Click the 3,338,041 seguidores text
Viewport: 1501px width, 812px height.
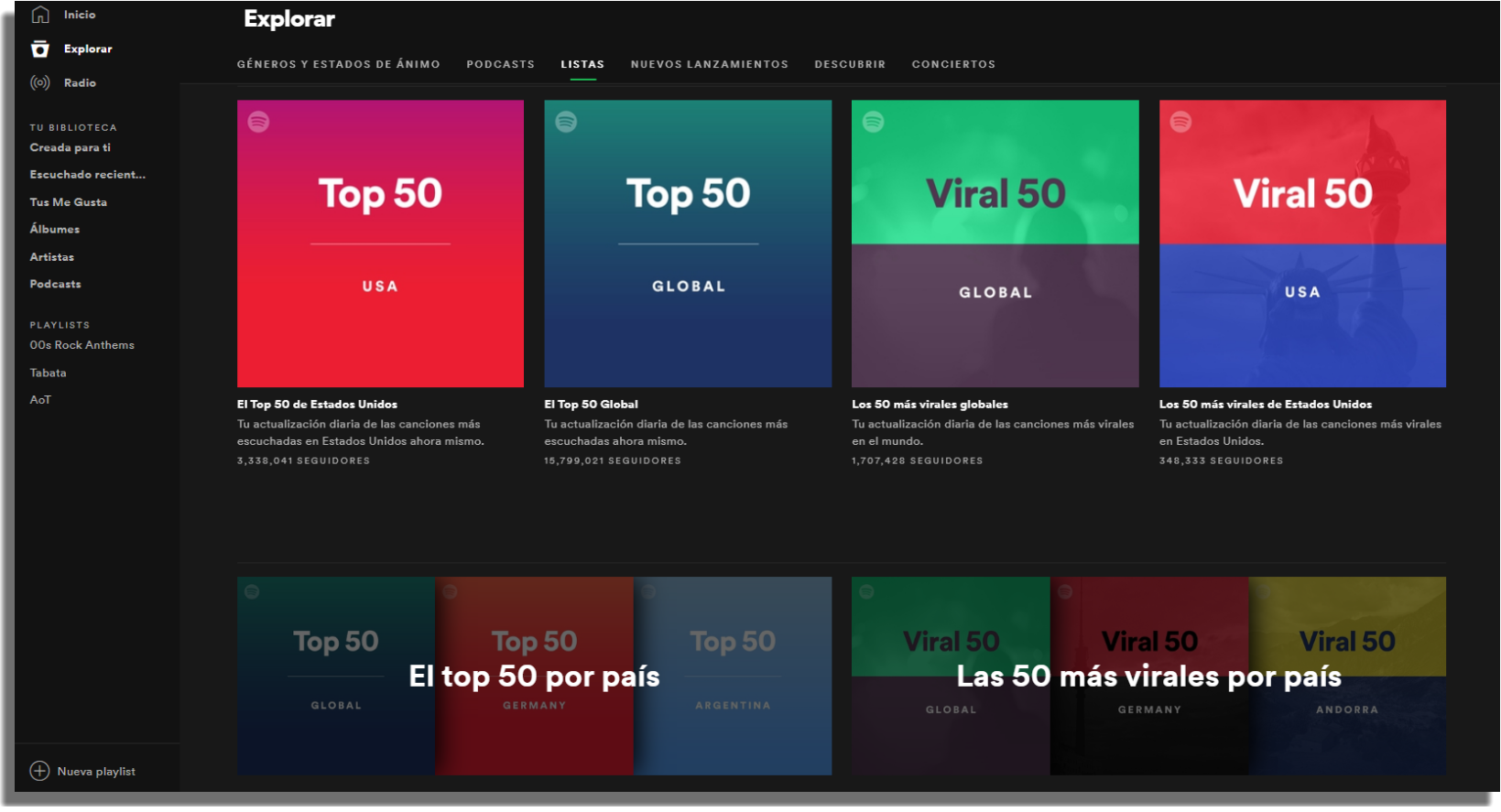304,460
